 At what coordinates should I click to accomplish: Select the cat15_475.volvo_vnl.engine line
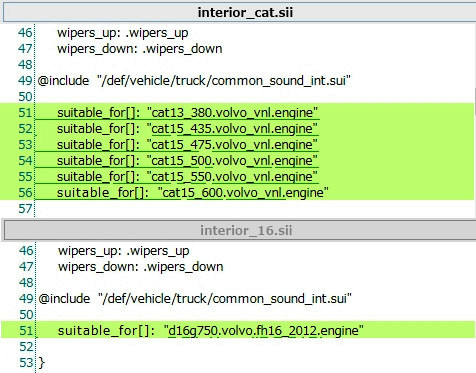(x=187, y=145)
